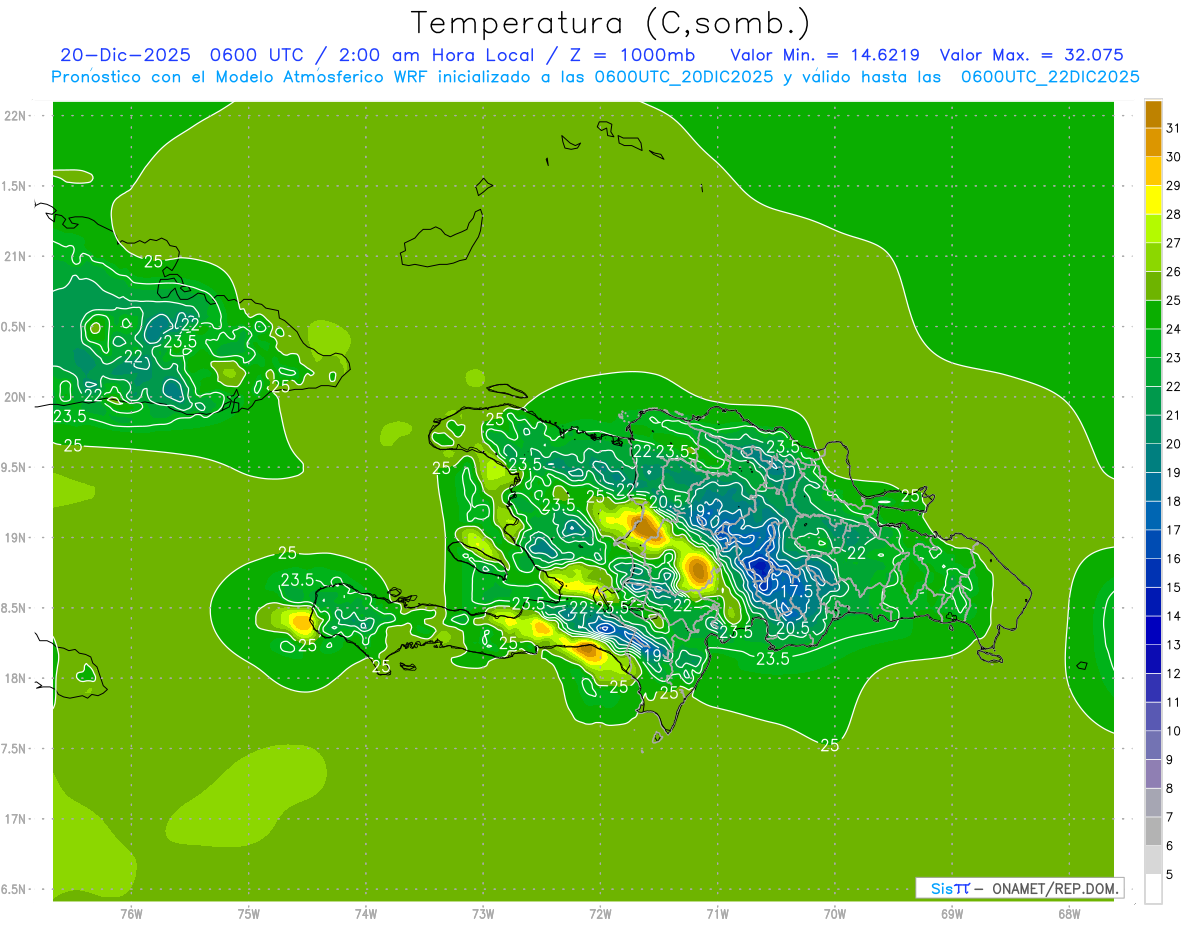Click the '73W' longitude axis label
Image resolution: width=1200 pixels, height=927 pixels.
(x=483, y=914)
